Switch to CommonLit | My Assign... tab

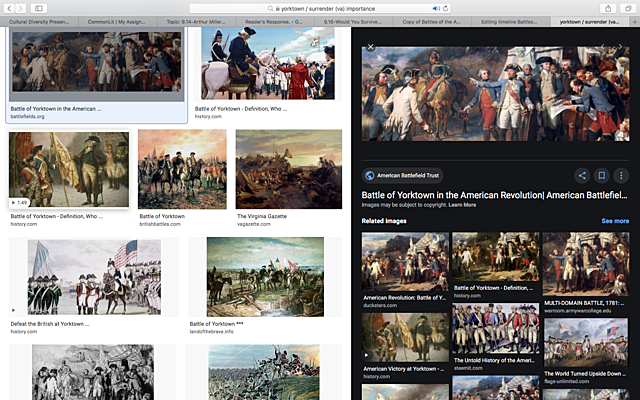(x=116, y=22)
